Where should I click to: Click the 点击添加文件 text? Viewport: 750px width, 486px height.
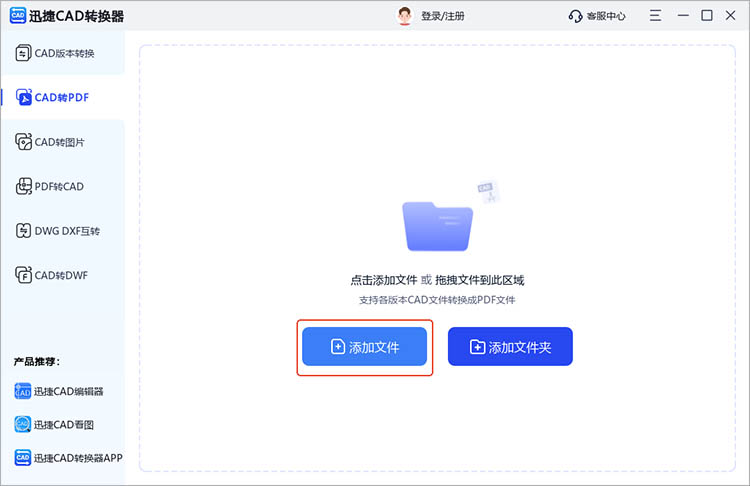click(x=384, y=280)
